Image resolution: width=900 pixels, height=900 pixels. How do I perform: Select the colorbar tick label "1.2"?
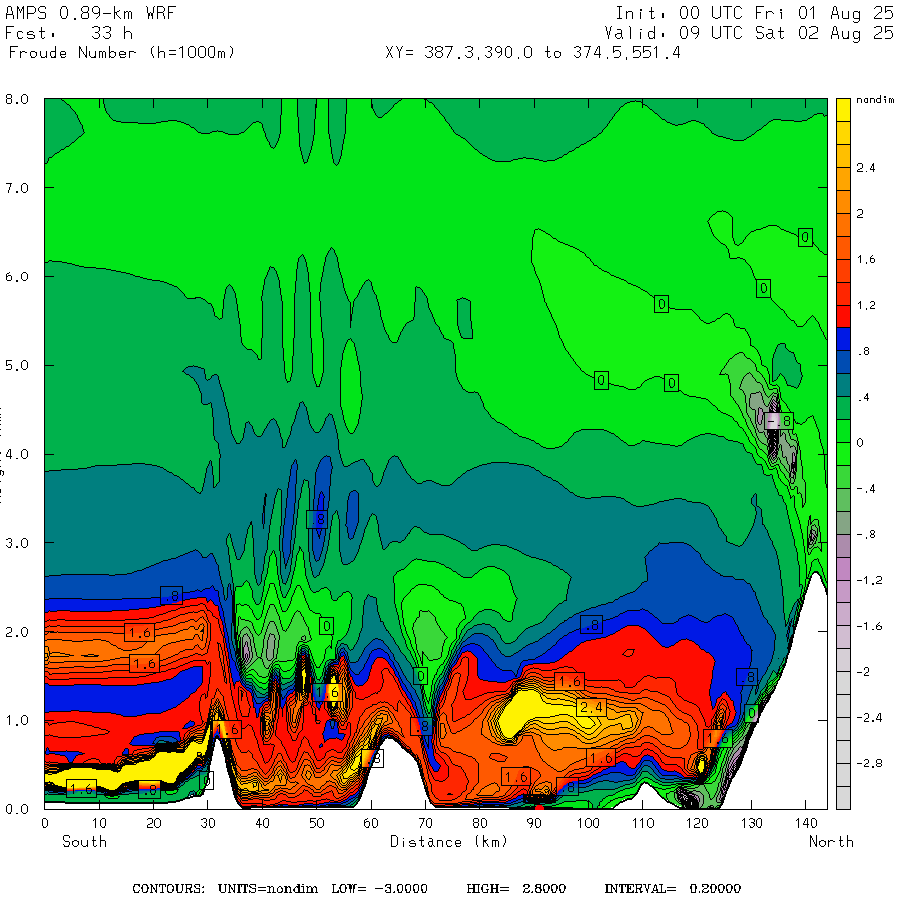coord(866,305)
